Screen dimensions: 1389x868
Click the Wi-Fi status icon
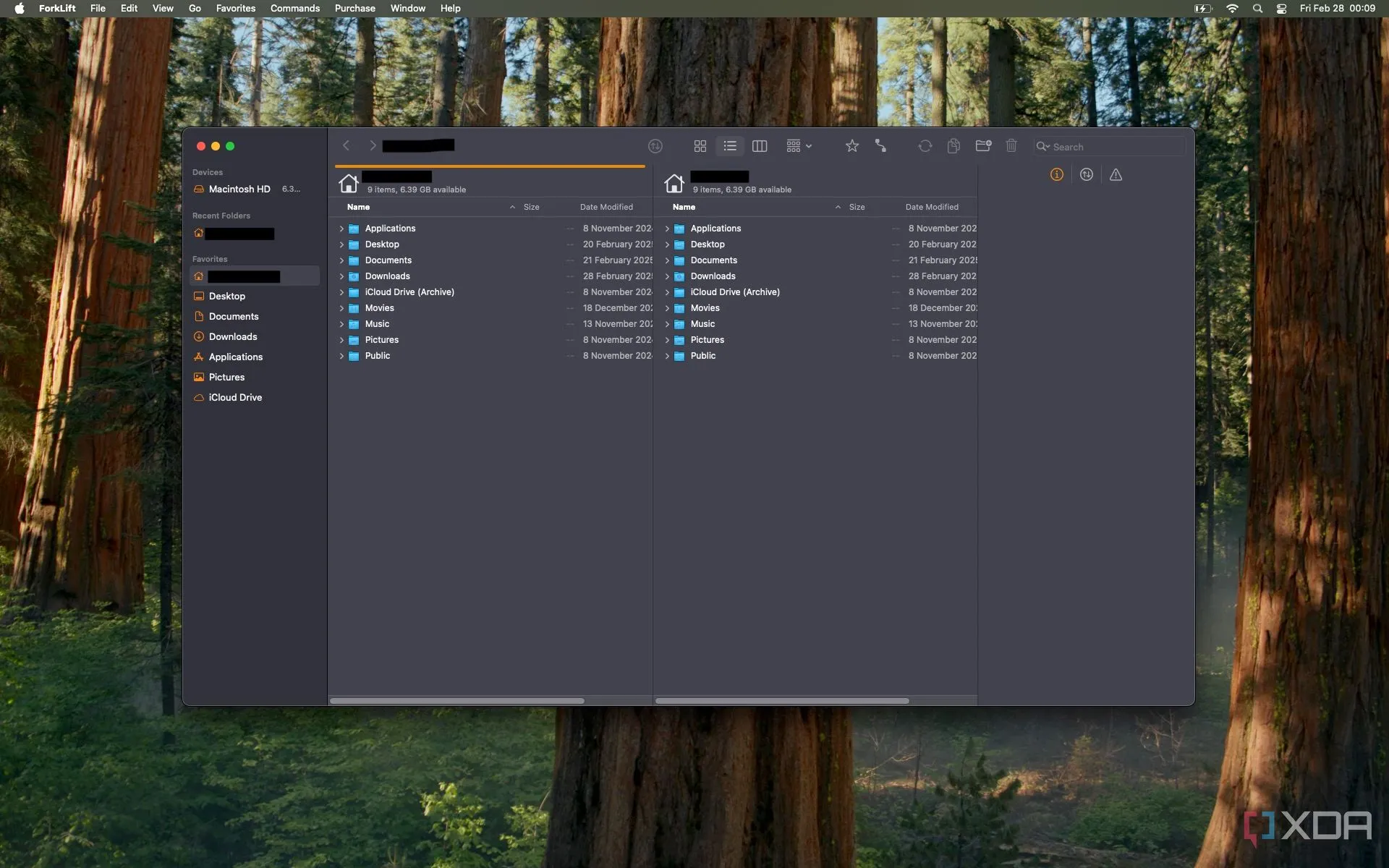pos(1232,8)
